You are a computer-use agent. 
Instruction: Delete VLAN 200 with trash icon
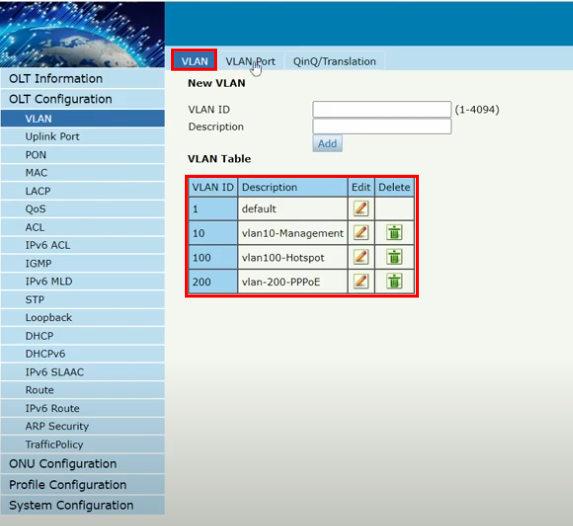[394, 281]
